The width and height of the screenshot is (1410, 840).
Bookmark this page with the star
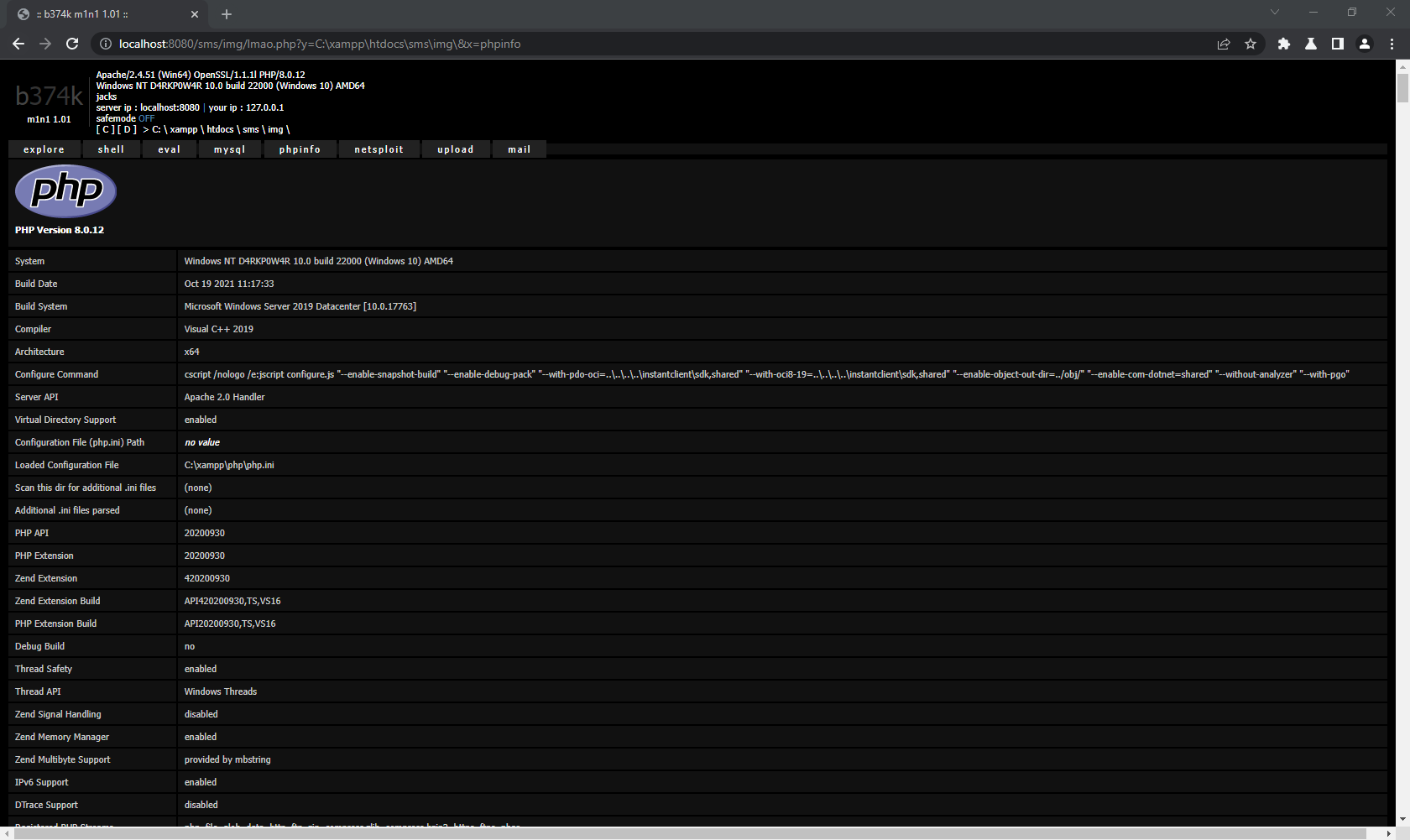click(x=1251, y=44)
